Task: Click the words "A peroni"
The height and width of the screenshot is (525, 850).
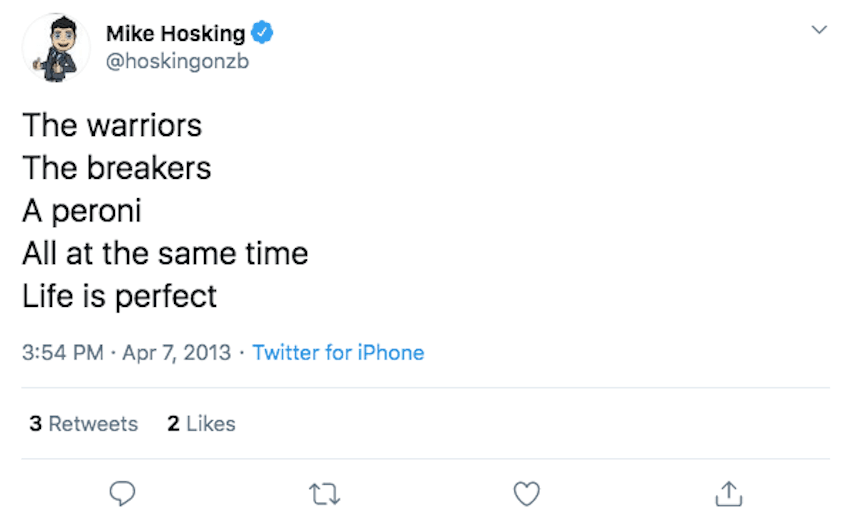Action: click(x=82, y=211)
